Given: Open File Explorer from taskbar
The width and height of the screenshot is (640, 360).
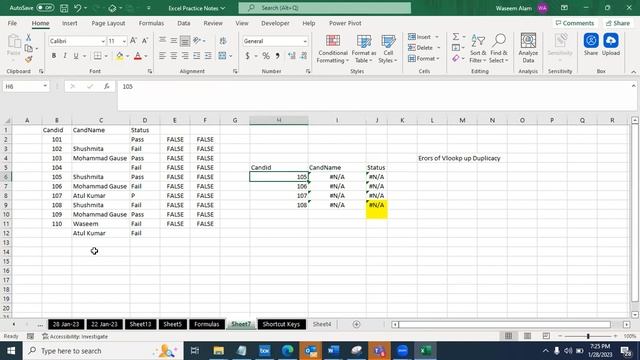Looking at the screenshot, I should pos(219,351).
